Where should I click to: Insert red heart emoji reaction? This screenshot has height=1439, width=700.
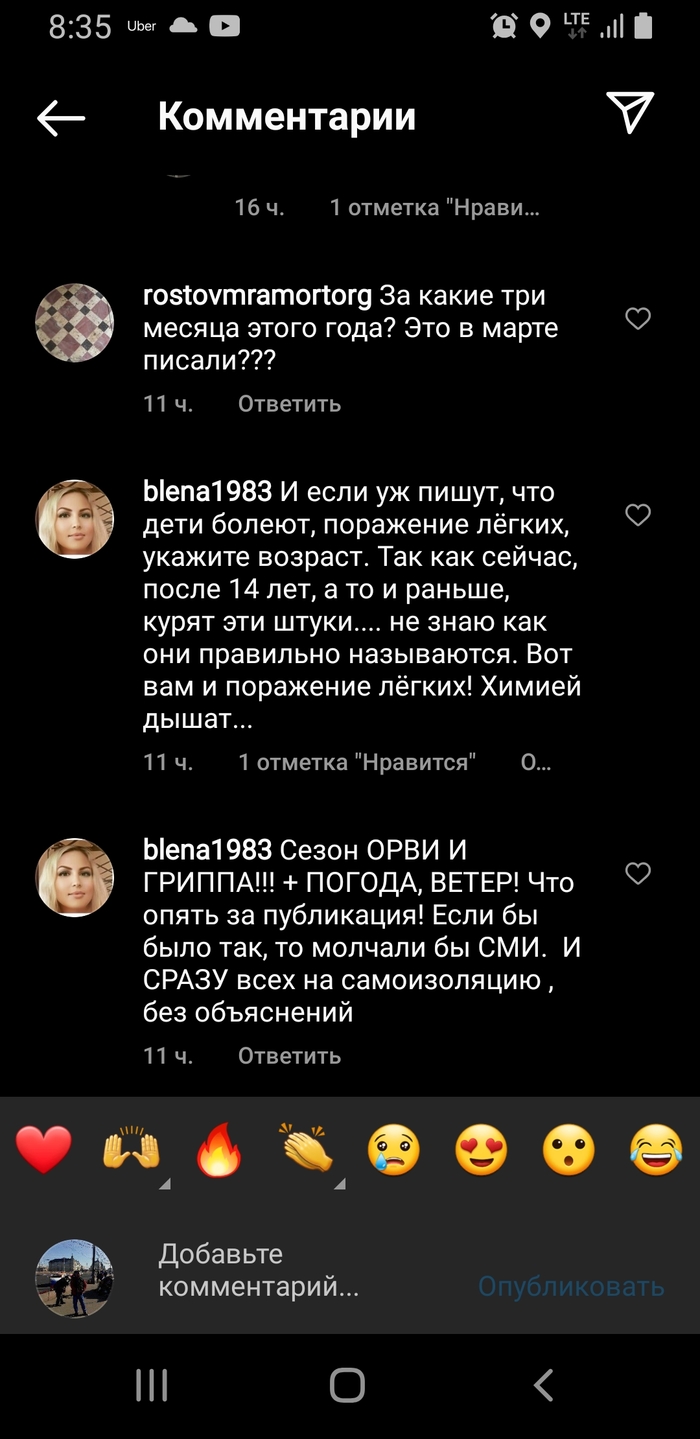click(44, 1150)
